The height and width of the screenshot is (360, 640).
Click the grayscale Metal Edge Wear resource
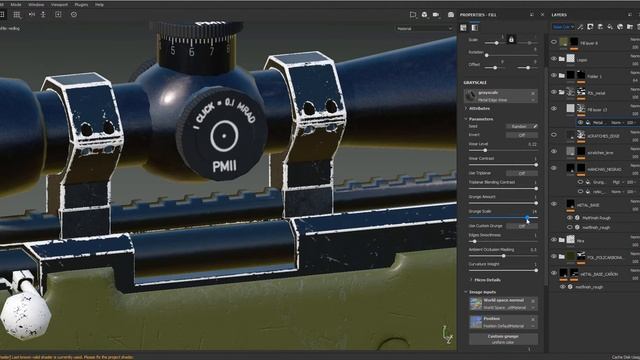point(501,96)
